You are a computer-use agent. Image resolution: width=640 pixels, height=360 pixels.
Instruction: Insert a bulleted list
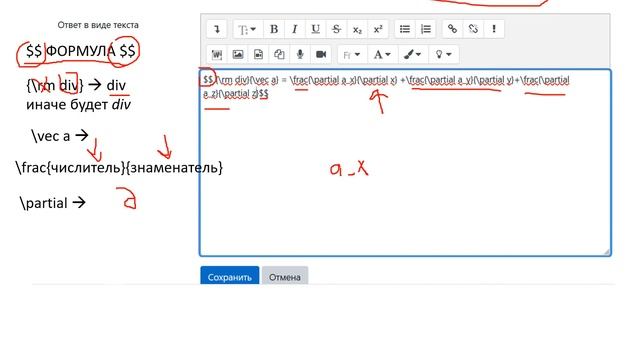coord(404,29)
